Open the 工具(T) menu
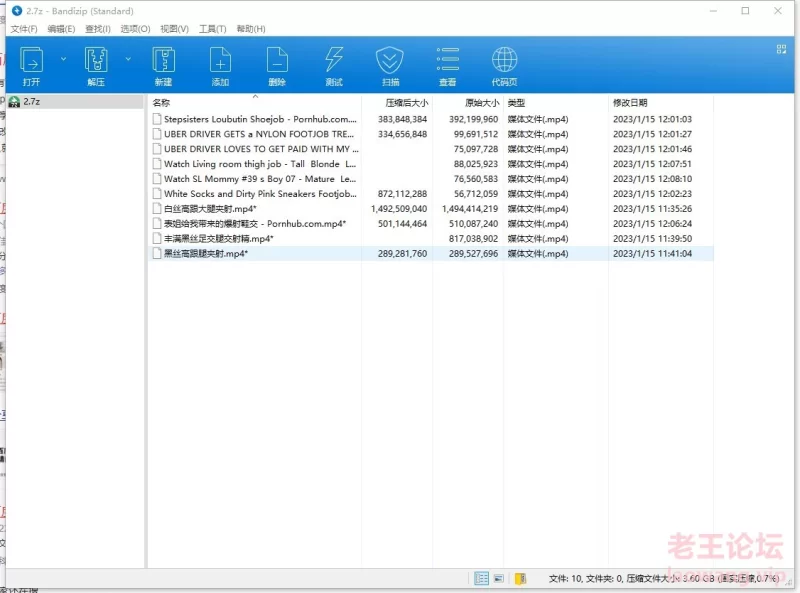Viewport: 800px width, 593px height. coord(212,29)
